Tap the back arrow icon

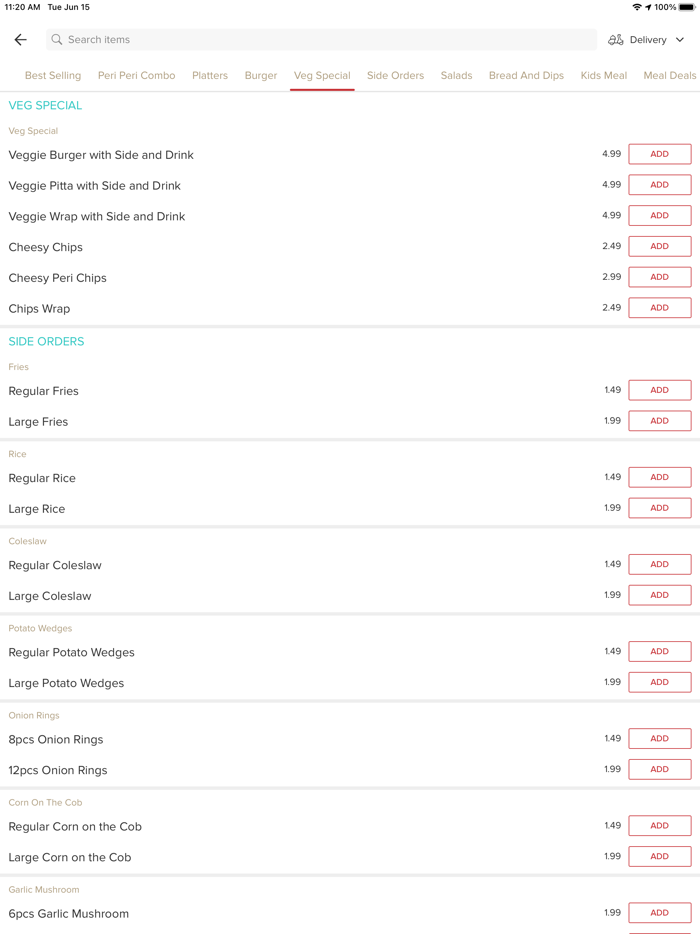tap(21, 40)
